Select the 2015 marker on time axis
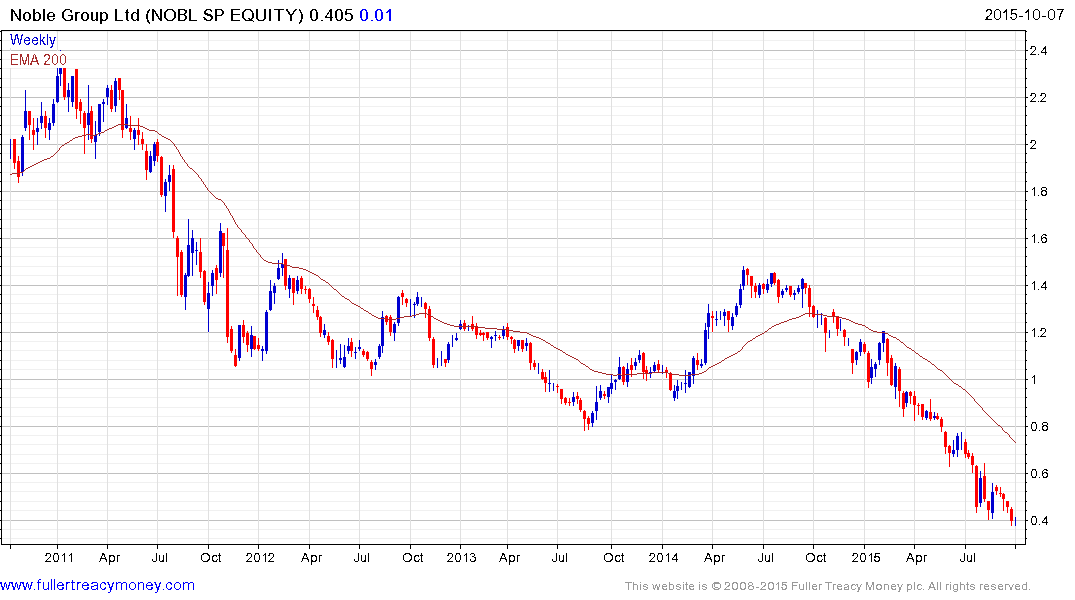 [x=866, y=557]
